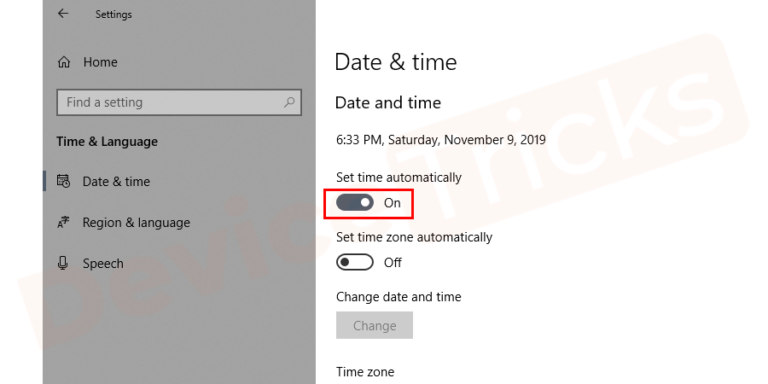
Task: Click the Home house icon
Action: pos(64,62)
